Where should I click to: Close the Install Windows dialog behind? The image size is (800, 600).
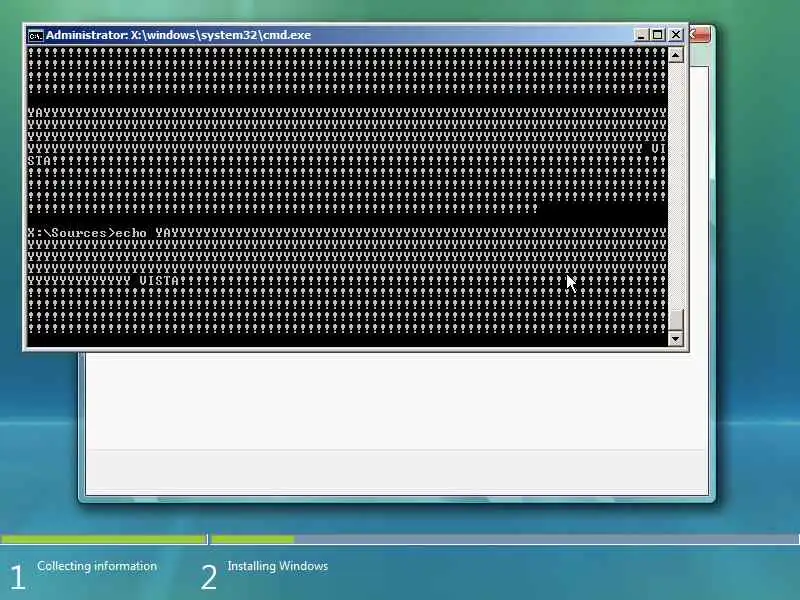pos(699,35)
